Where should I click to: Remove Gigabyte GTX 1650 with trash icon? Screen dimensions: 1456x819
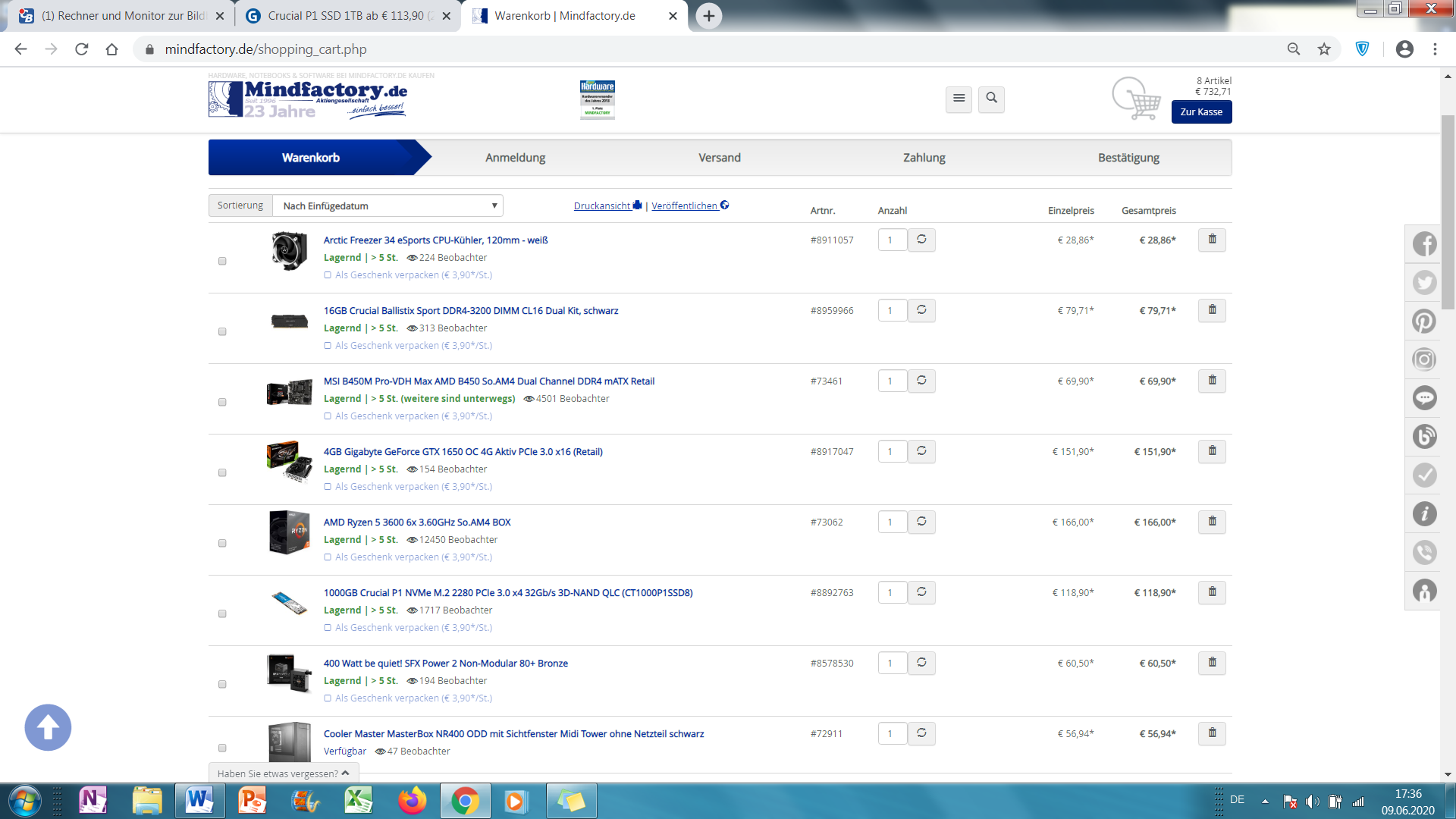1212,451
